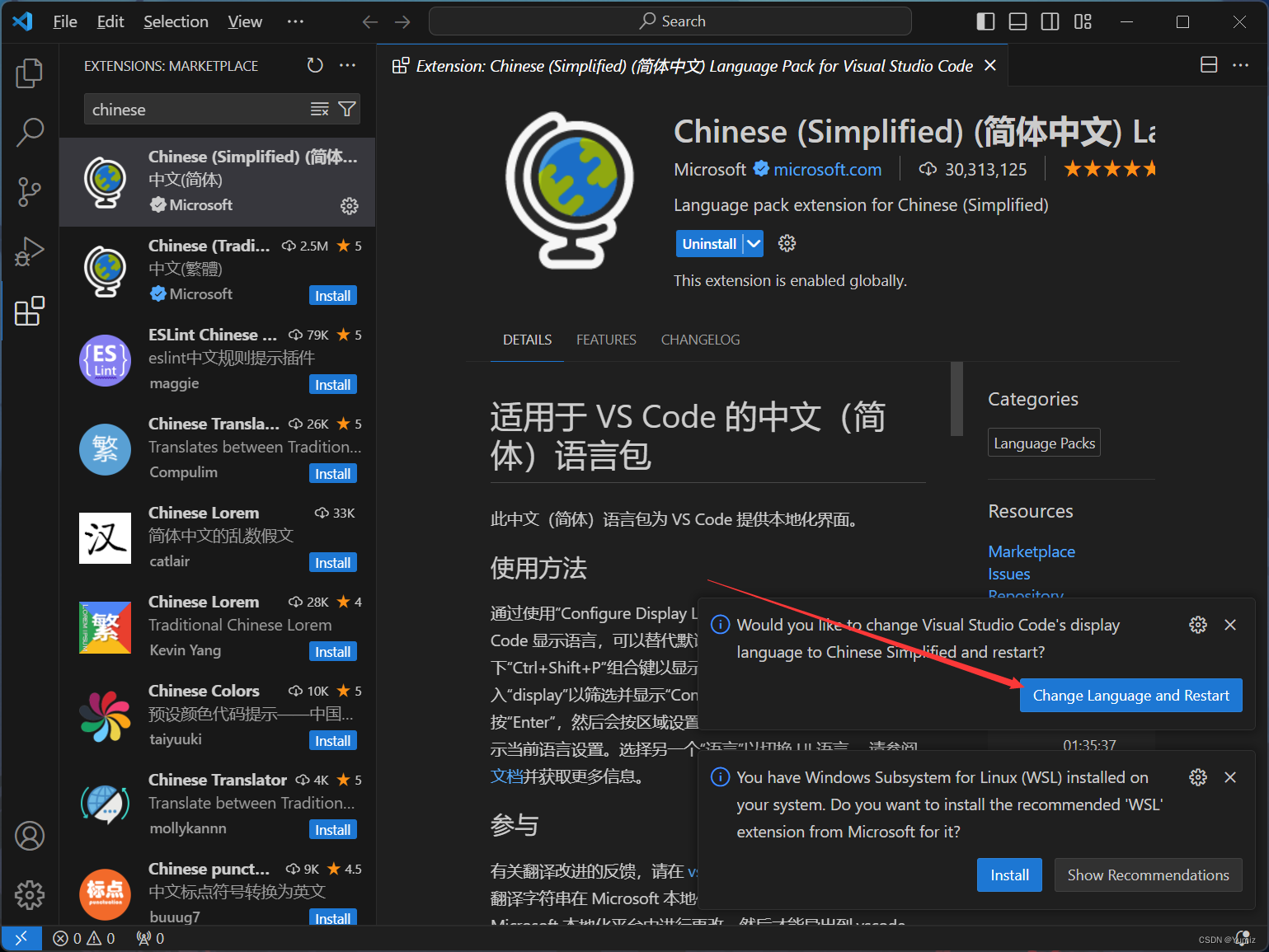Install Chinese Translator by mollykannn

(333, 830)
